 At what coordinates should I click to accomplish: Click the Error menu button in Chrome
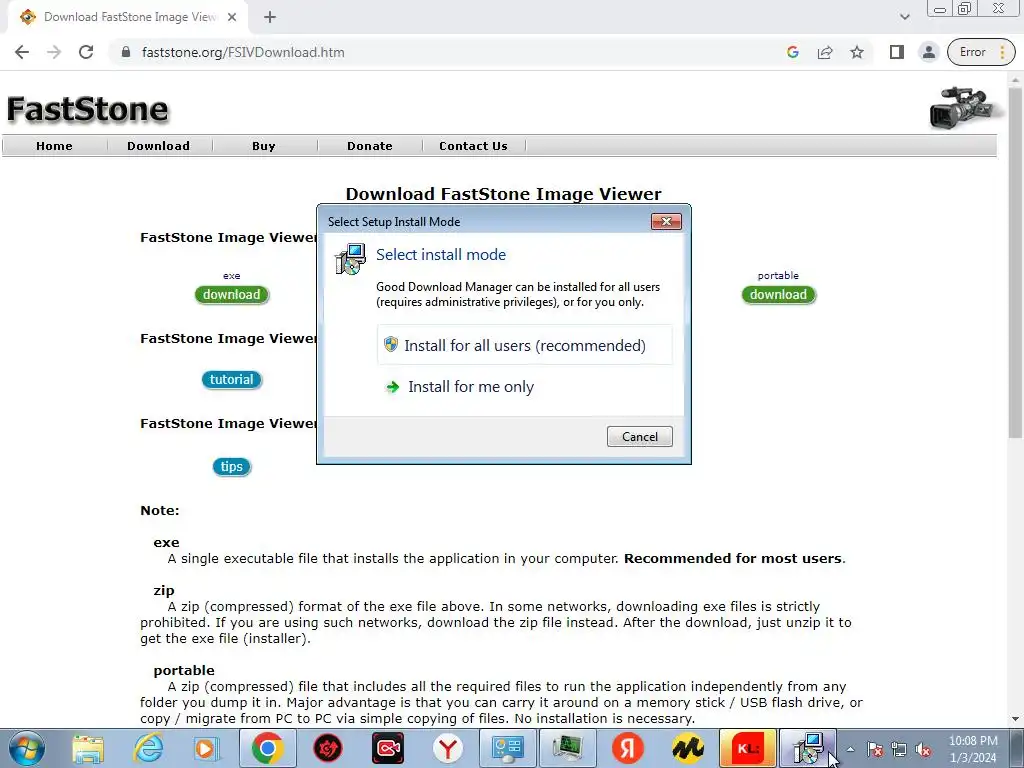pyautogui.click(x=981, y=52)
